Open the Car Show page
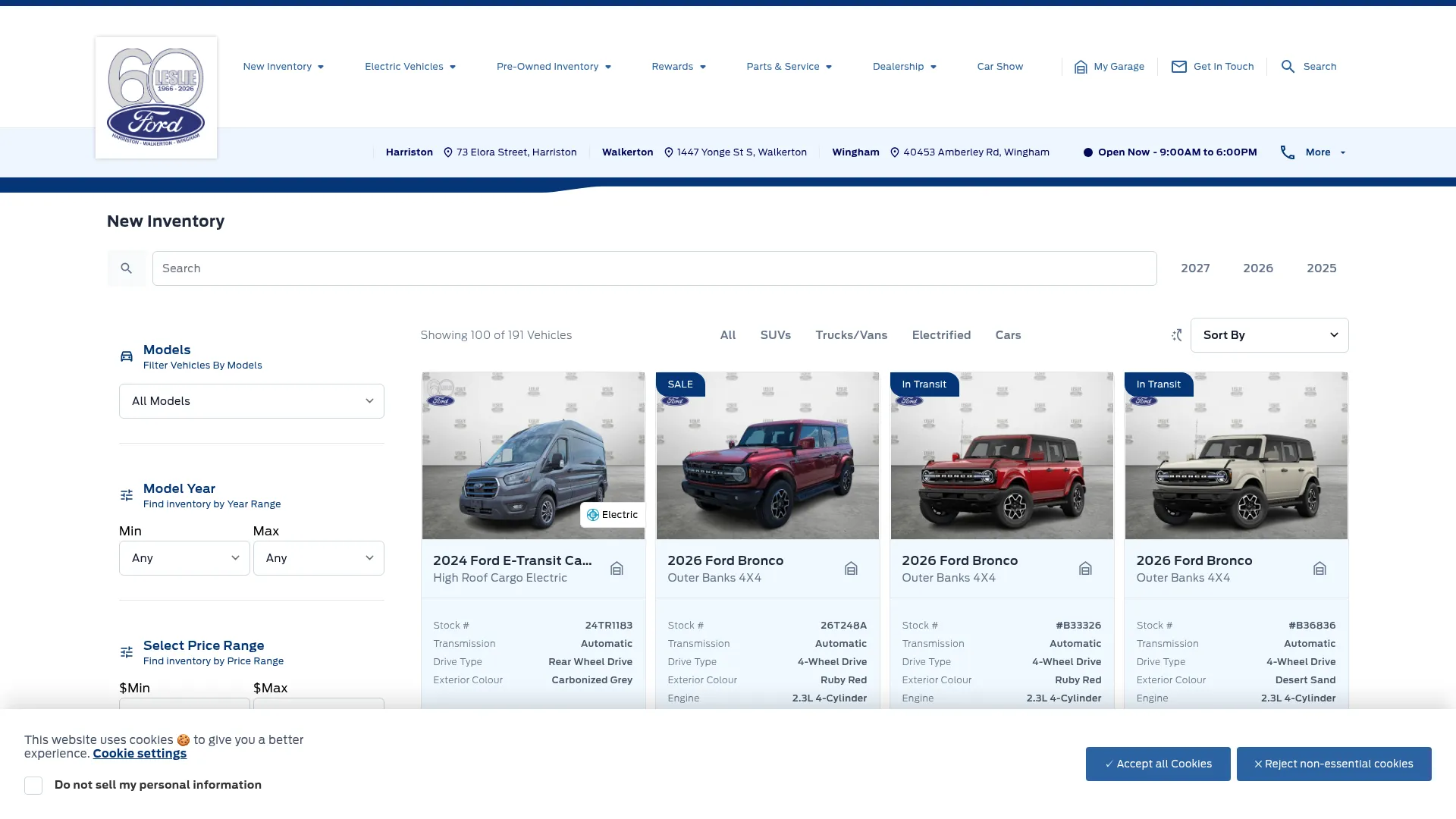This screenshot has height=819, width=1456. [999, 67]
